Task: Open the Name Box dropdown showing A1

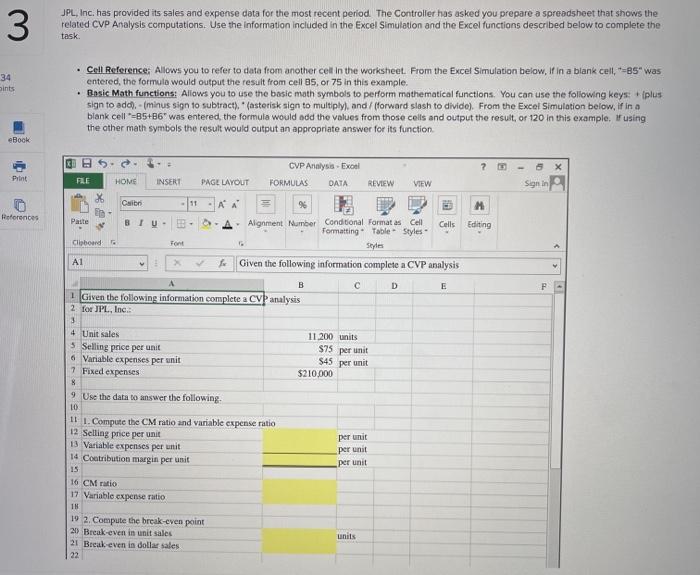Action: pos(142,263)
